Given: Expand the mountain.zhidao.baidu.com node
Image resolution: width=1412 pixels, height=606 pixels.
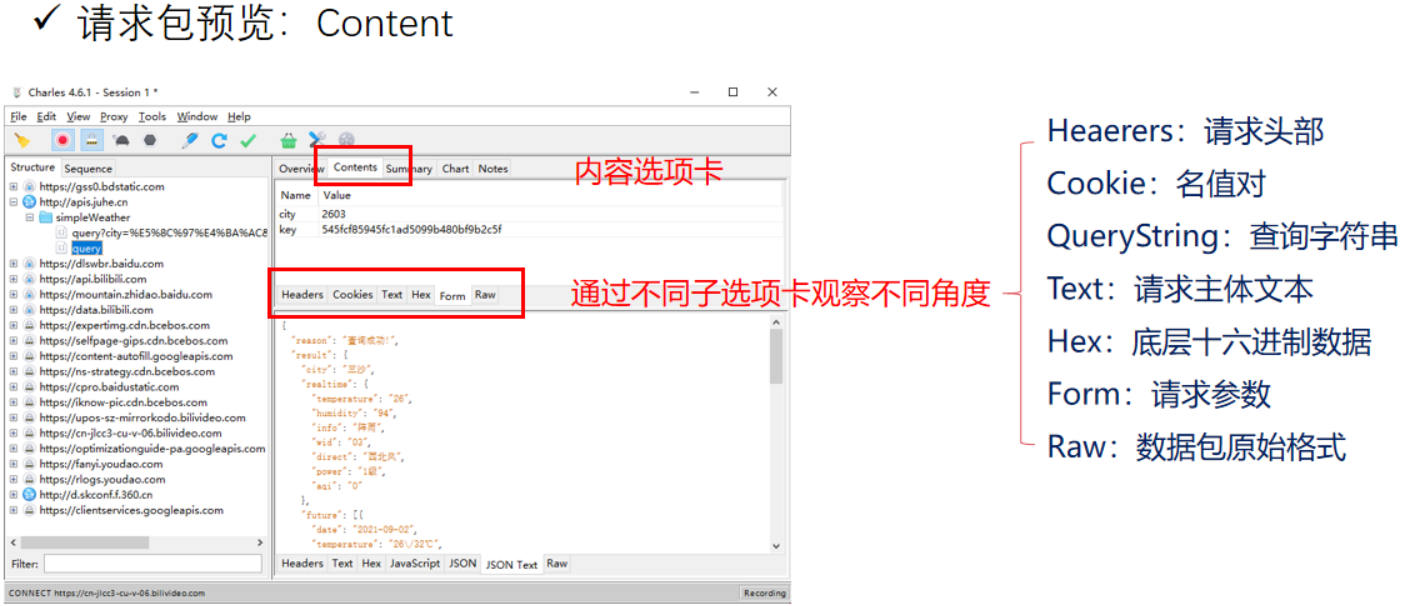Looking at the screenshot, I should 14,295.
